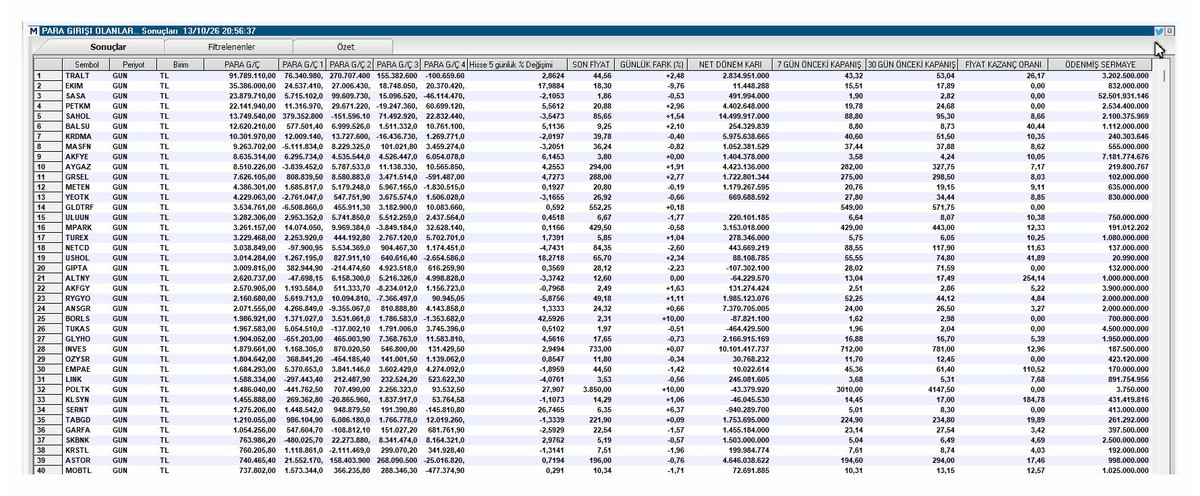Click the 30 GÜN ÖNCEKİ KAPANIŞ header
Image resolution: width=1200 pixels, height=496 pixels.
[x=912, y=63]
